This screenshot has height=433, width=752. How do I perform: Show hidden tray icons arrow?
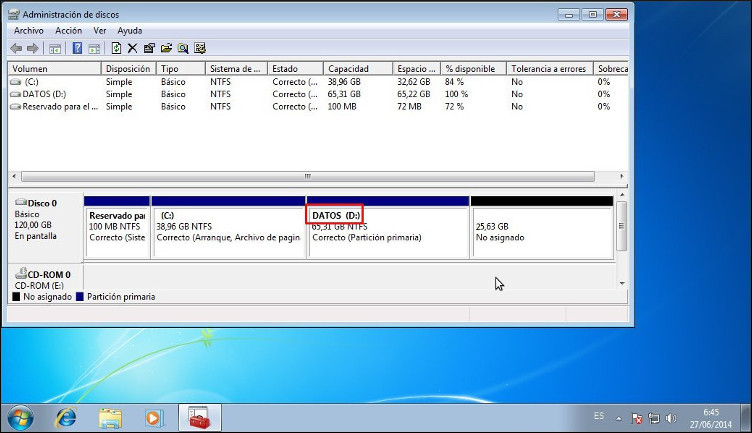pyautogui.click(x=619, y=419)
